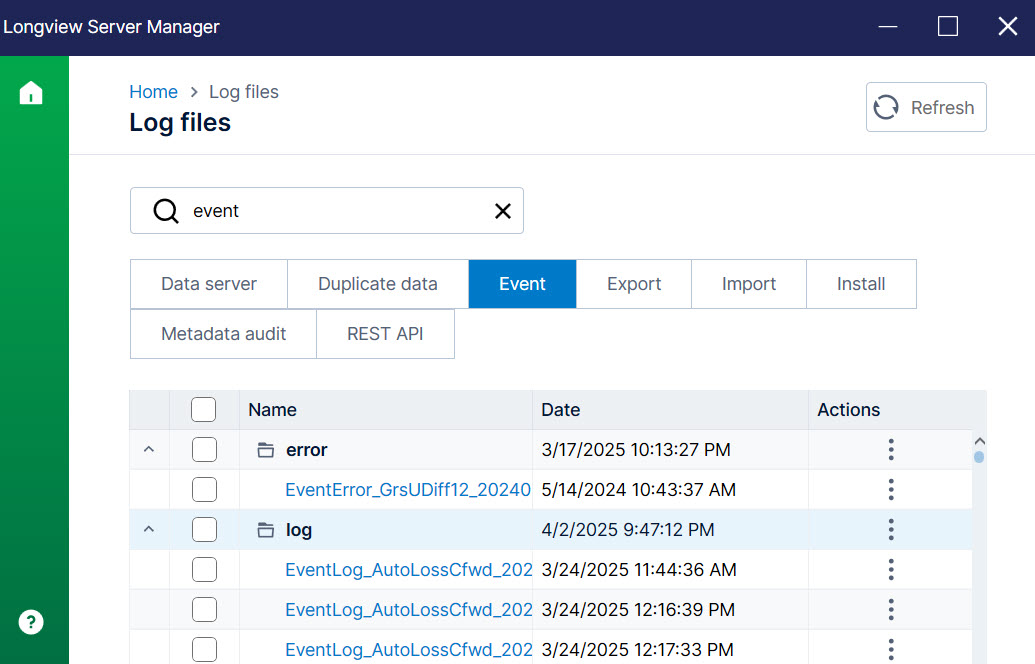This screenshot has width=1035, height=664.
Task: Switch to the Export tab
Action: coord(633,283)
